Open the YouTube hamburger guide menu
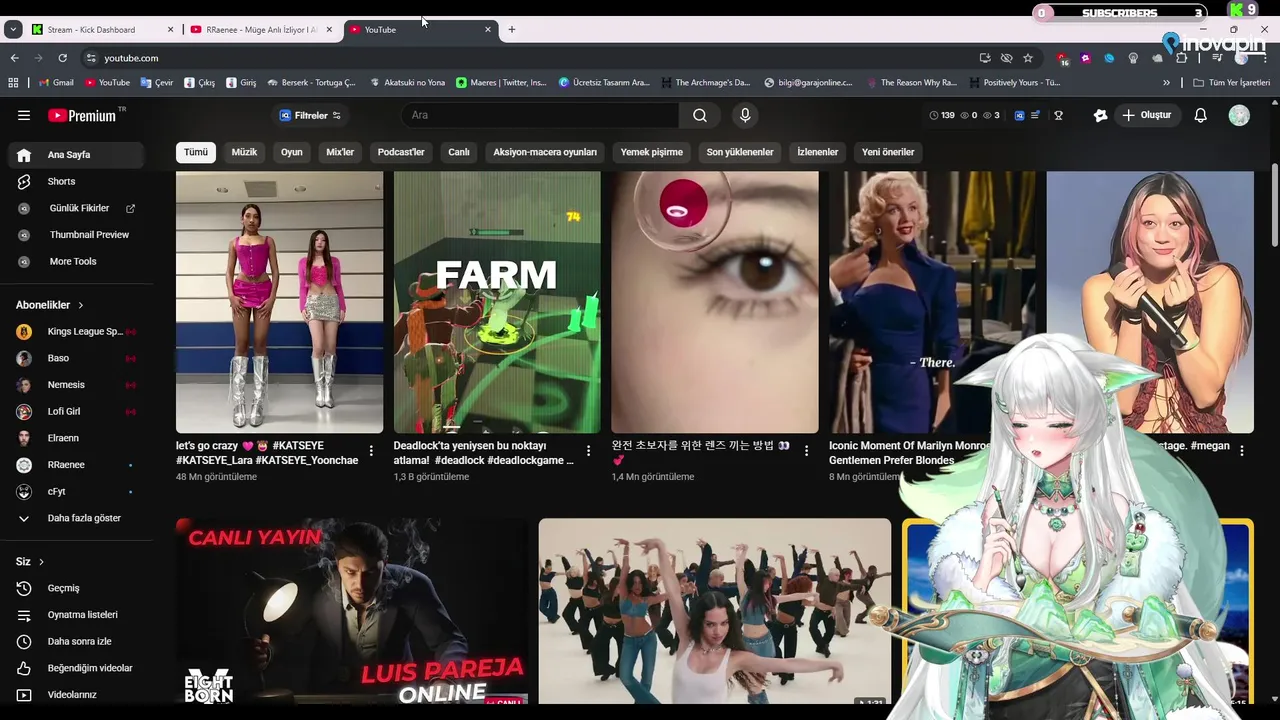 (x=24, y=115)
